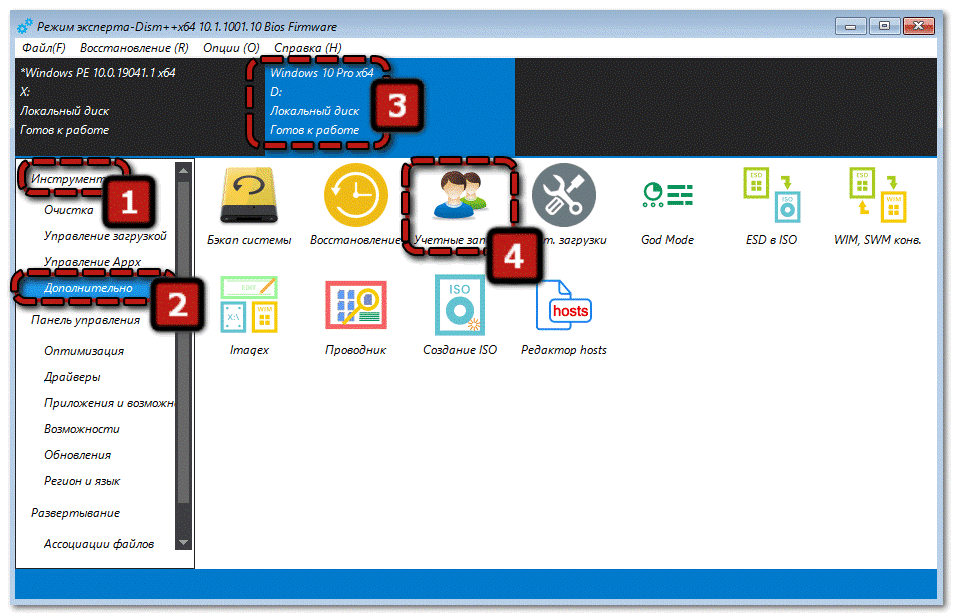Click the sidebar scrollbar thumb
Image resolution: width=954 pixels, height=616 pixels.
tap(183, 342)
